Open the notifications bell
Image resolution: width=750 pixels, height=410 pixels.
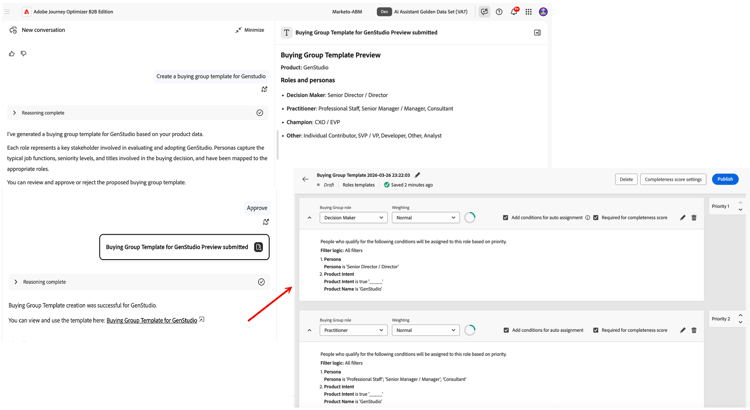click(514, 11)
